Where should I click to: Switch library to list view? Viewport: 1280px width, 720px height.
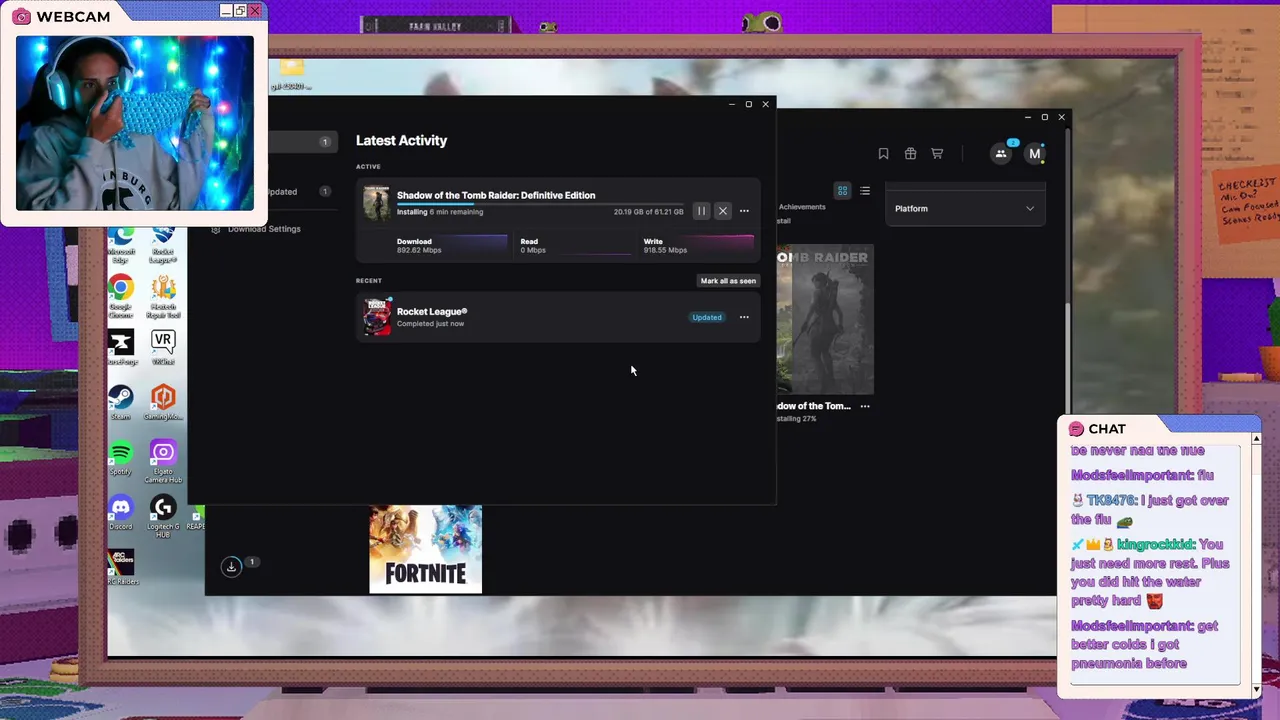click(865, 191)
